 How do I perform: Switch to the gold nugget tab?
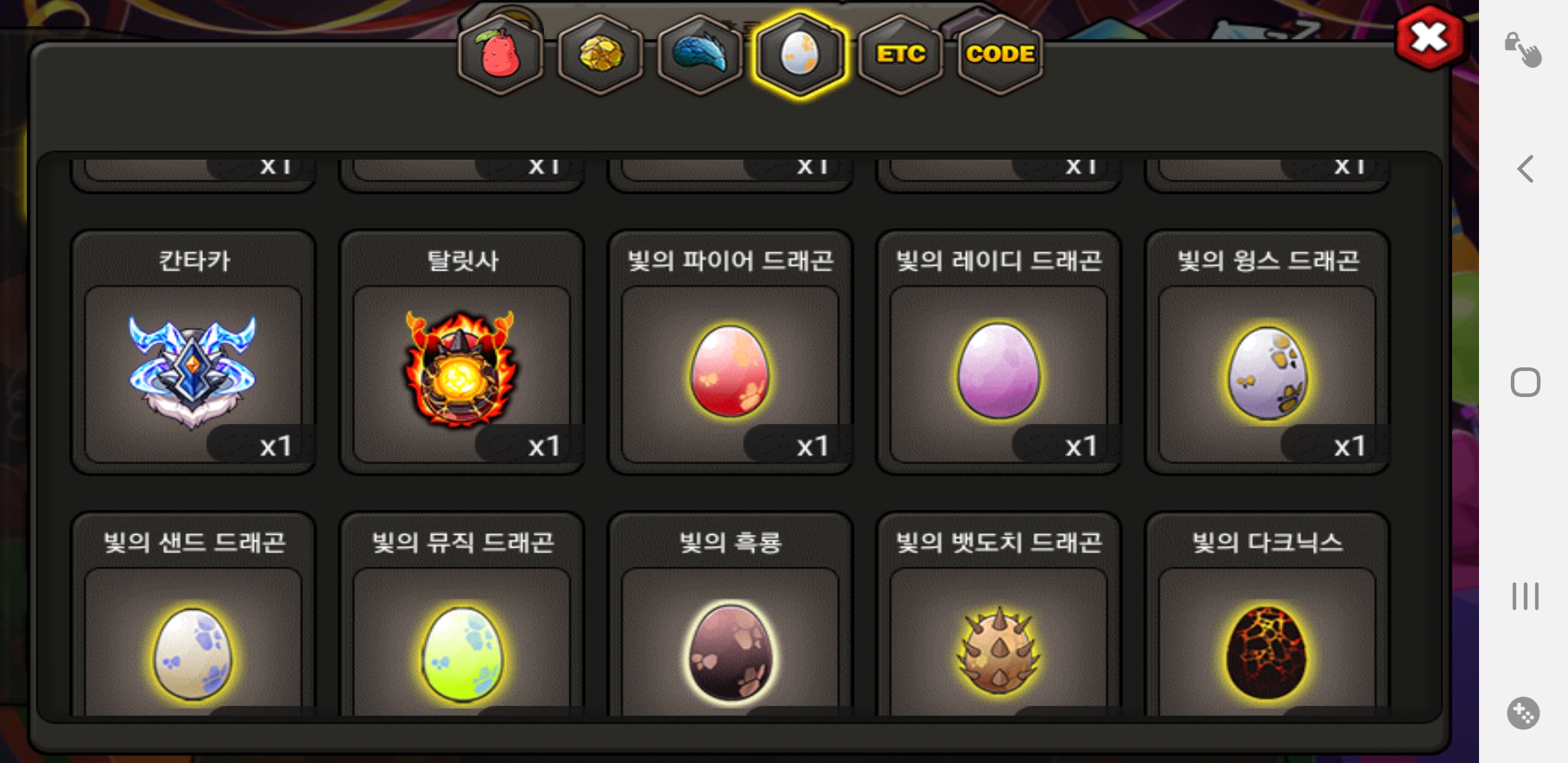(600, 54)
